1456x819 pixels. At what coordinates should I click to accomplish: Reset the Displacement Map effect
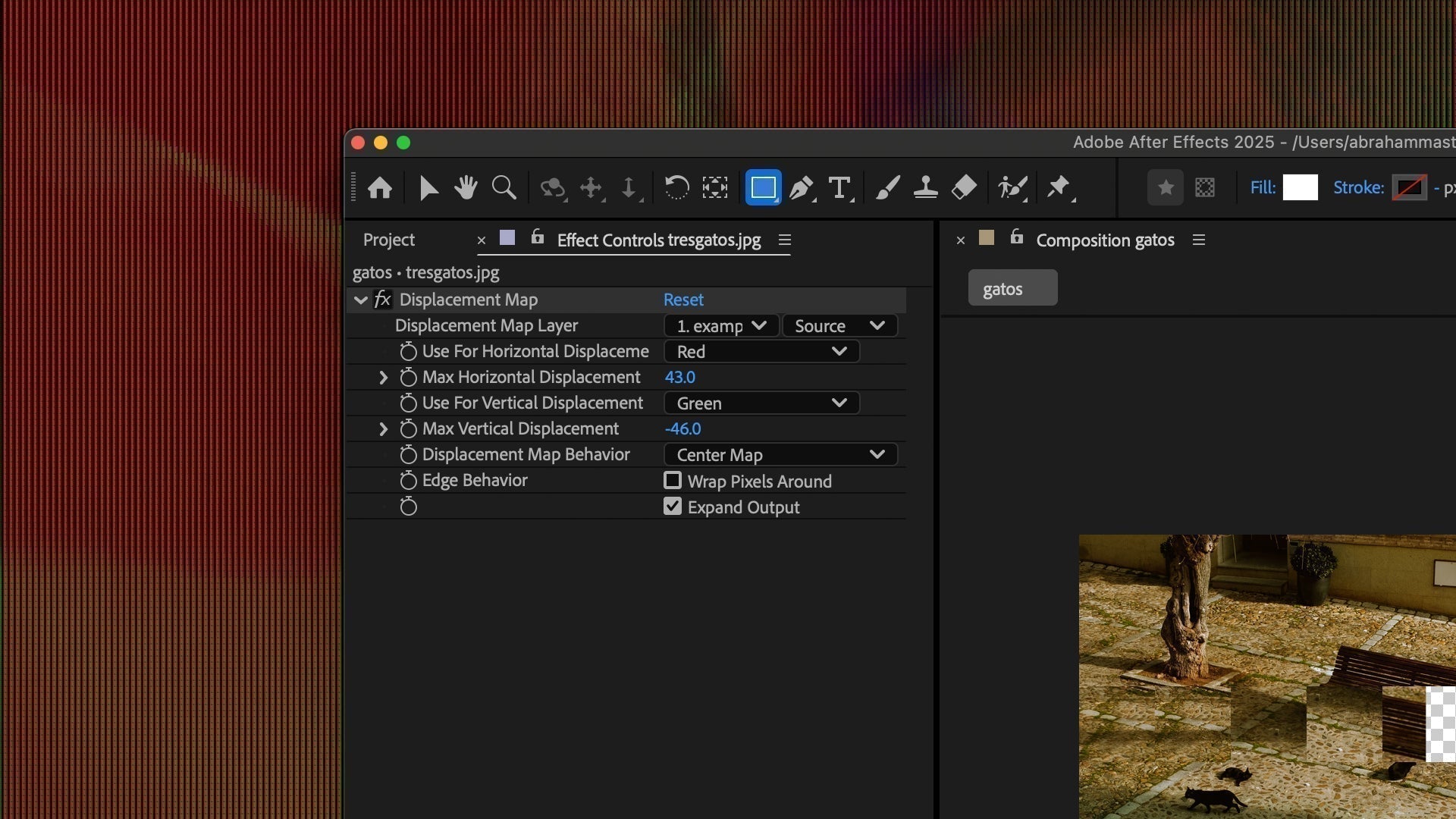coord(683,300)
